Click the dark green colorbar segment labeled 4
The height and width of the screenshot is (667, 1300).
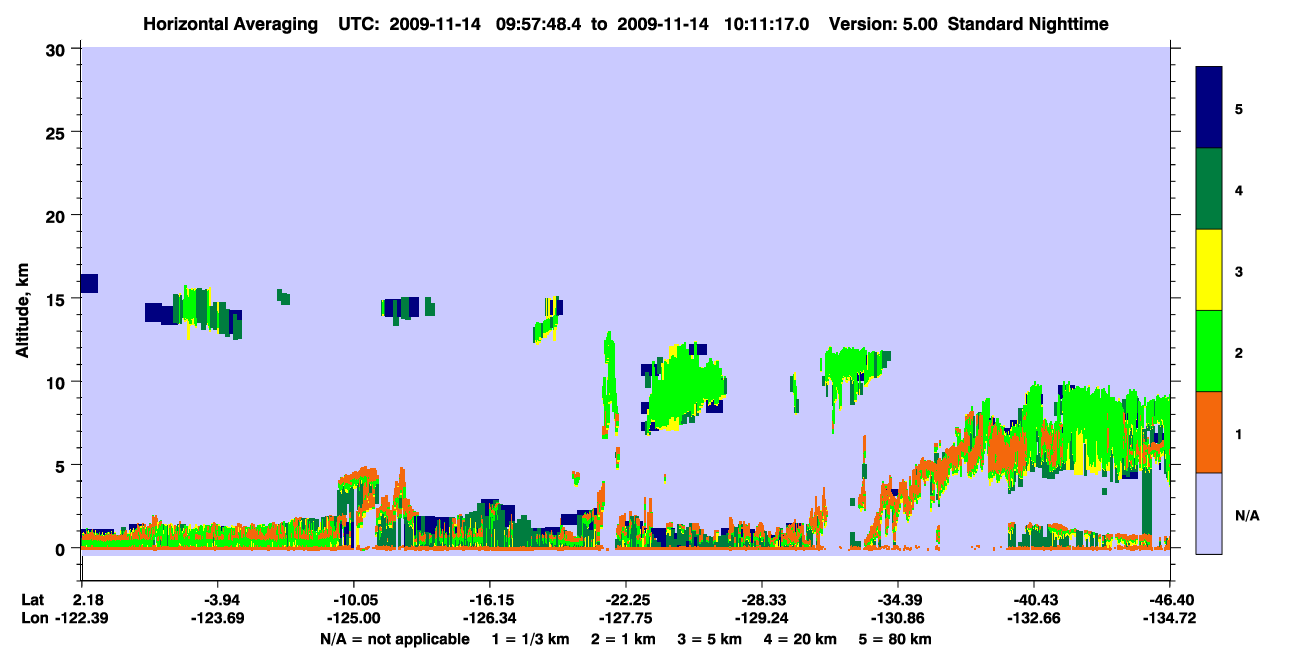1209,189
